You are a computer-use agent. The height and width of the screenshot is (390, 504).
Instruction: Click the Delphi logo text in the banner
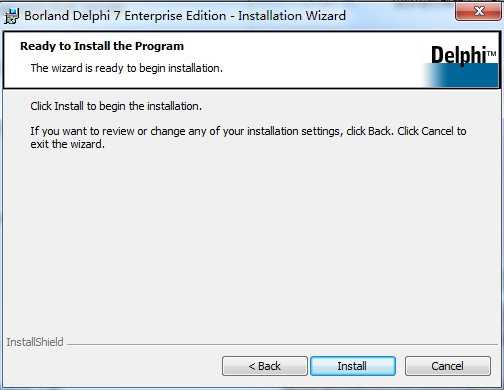click(458, 55)
